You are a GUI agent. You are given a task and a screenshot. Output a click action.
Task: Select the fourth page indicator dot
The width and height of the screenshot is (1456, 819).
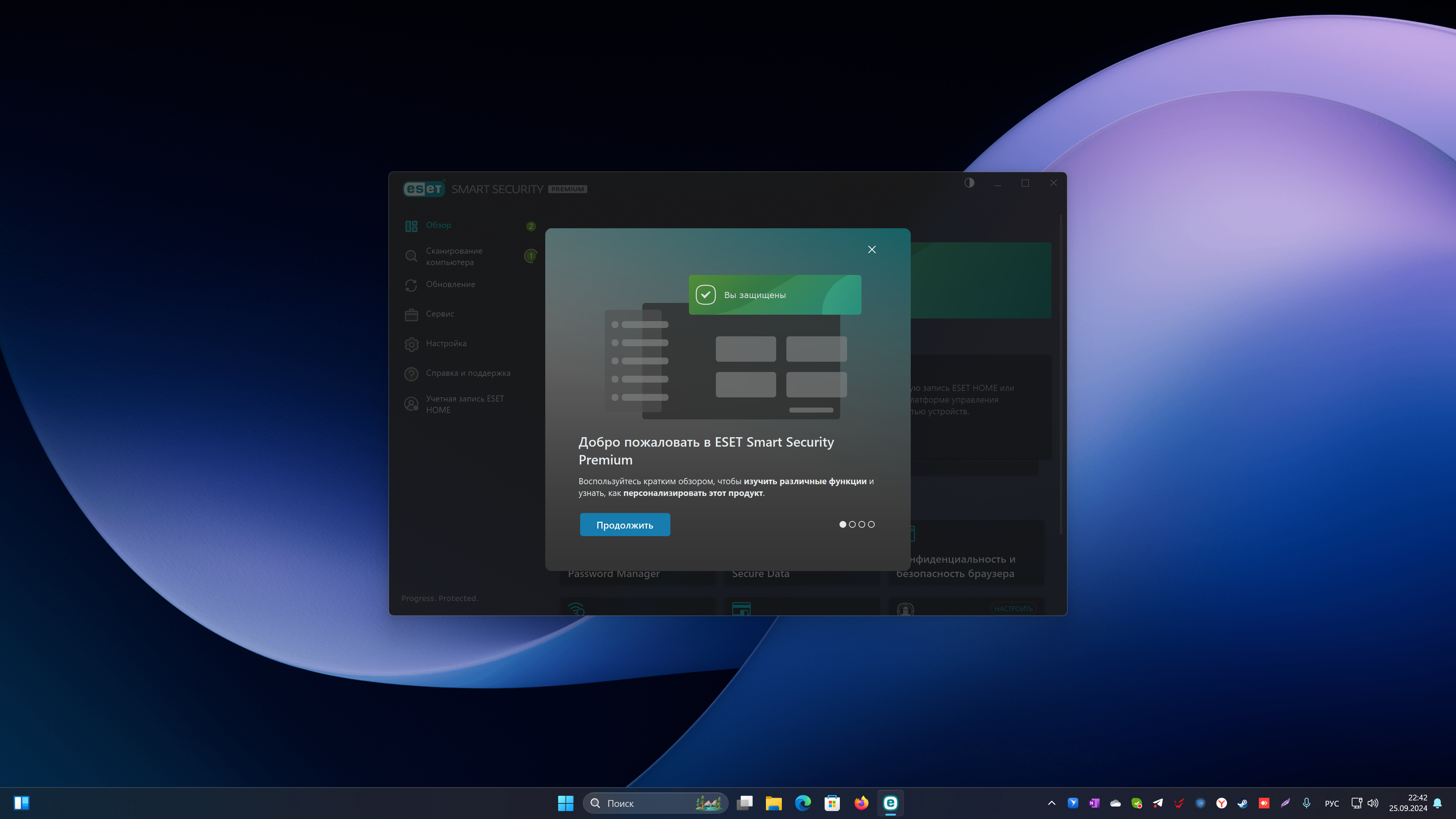(x=872, y=524)
